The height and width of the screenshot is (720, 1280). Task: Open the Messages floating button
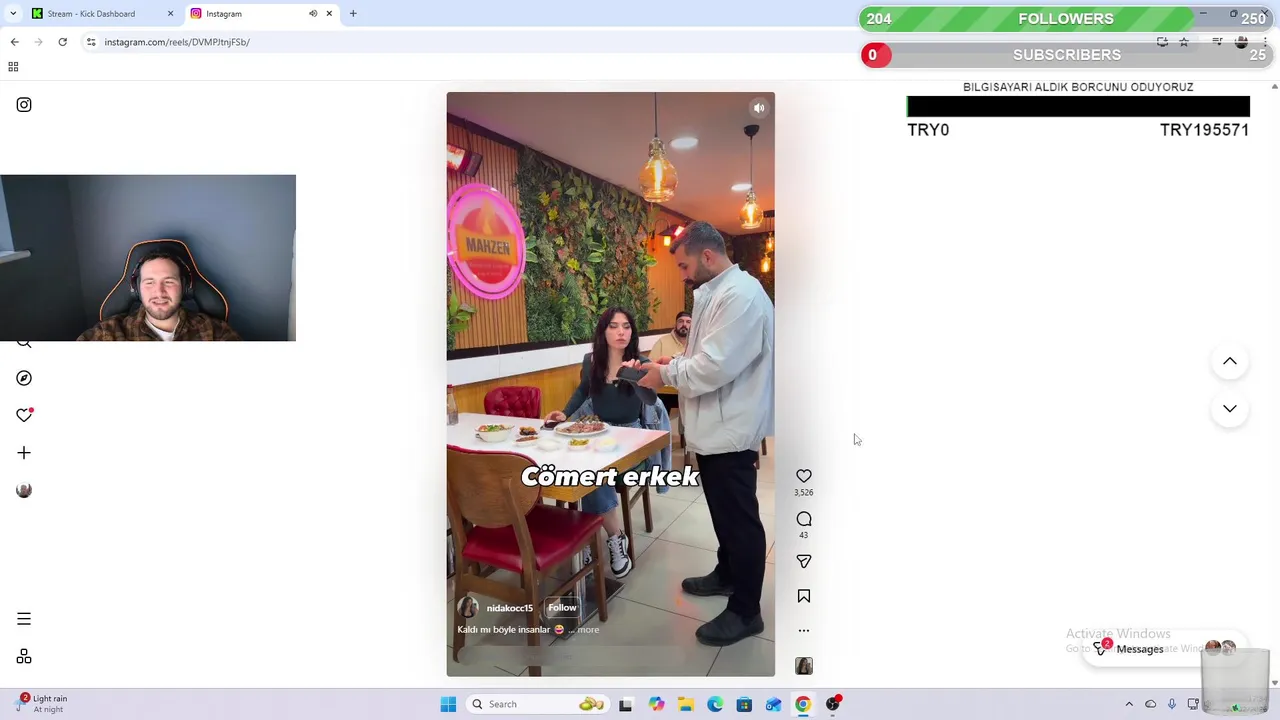tap(1165, 649)
